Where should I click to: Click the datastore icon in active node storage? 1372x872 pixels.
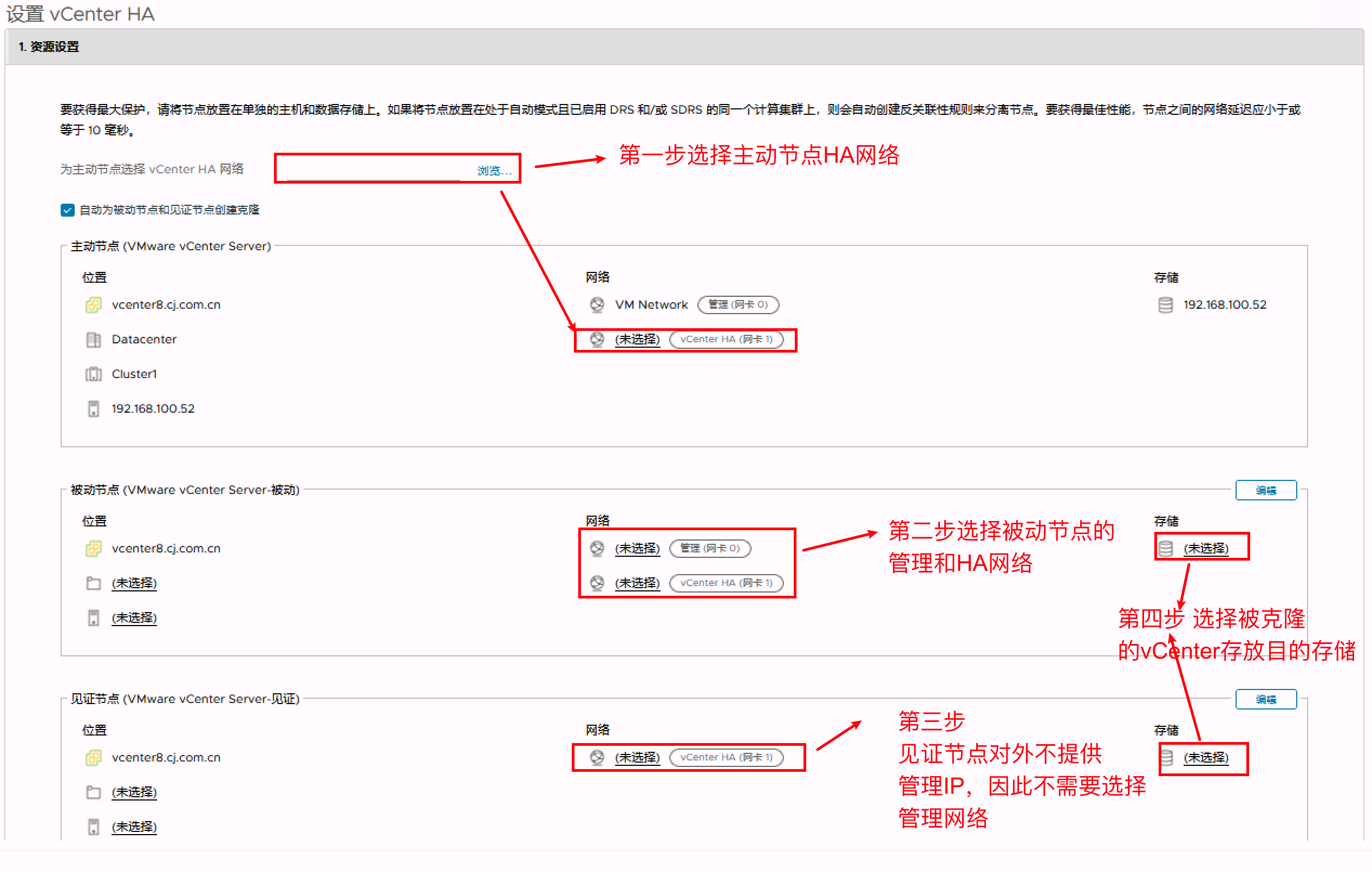[1165, 305]
